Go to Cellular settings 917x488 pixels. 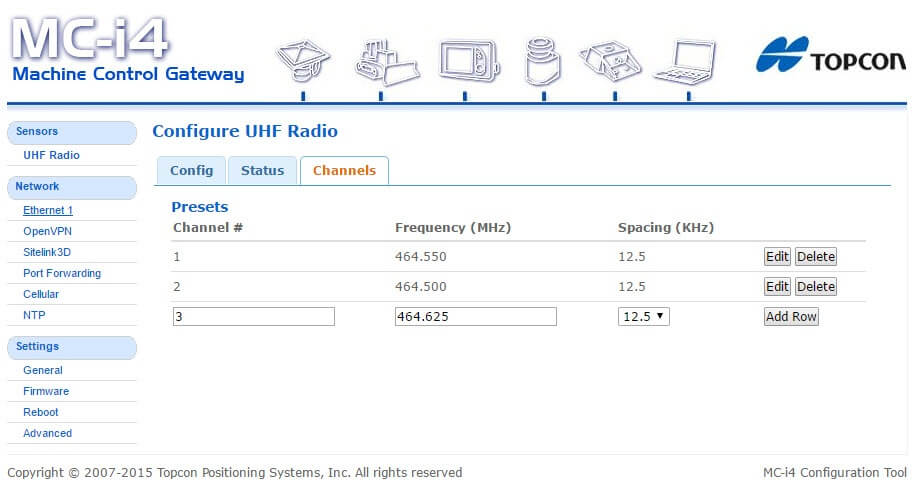pos(41,294)
